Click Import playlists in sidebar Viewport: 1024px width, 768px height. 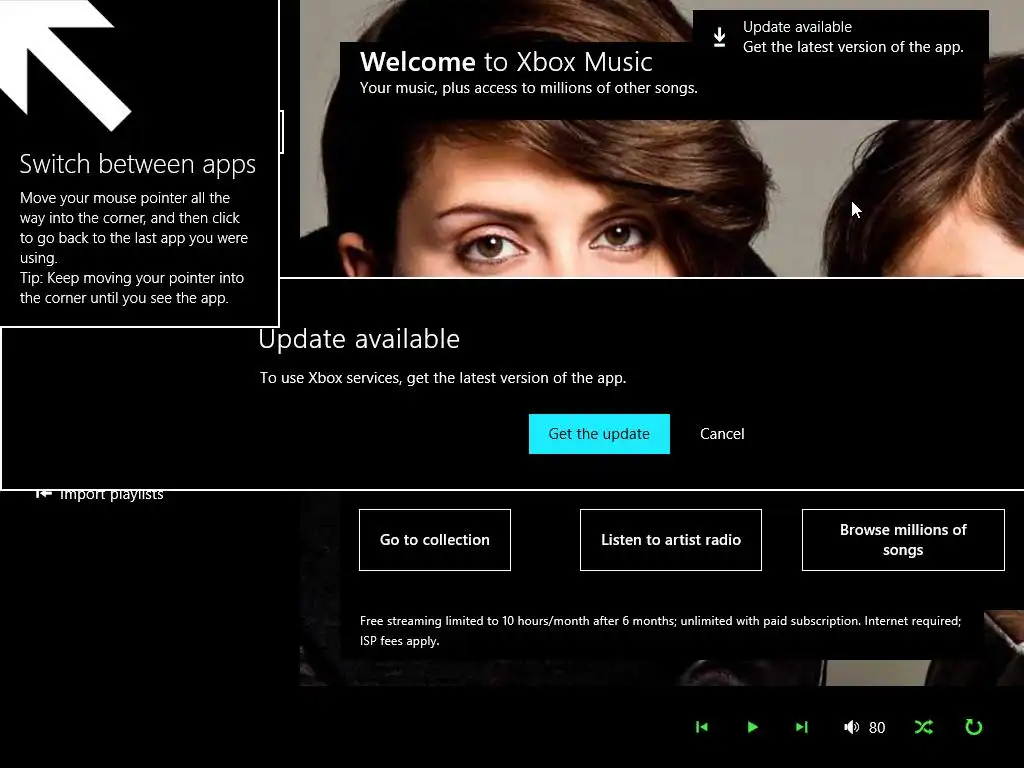(112, 495)
